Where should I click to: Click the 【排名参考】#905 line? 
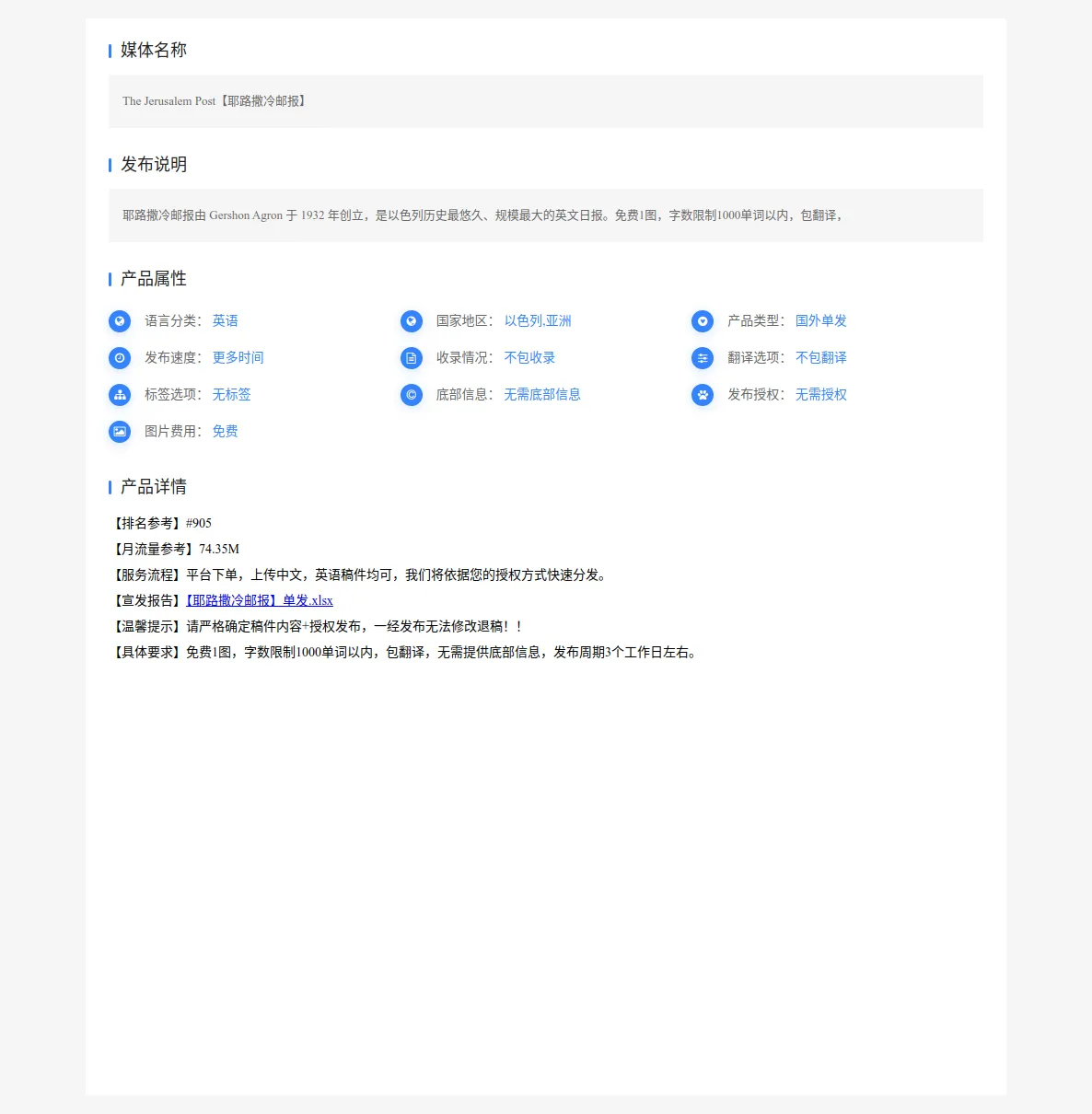click(160, 523)
